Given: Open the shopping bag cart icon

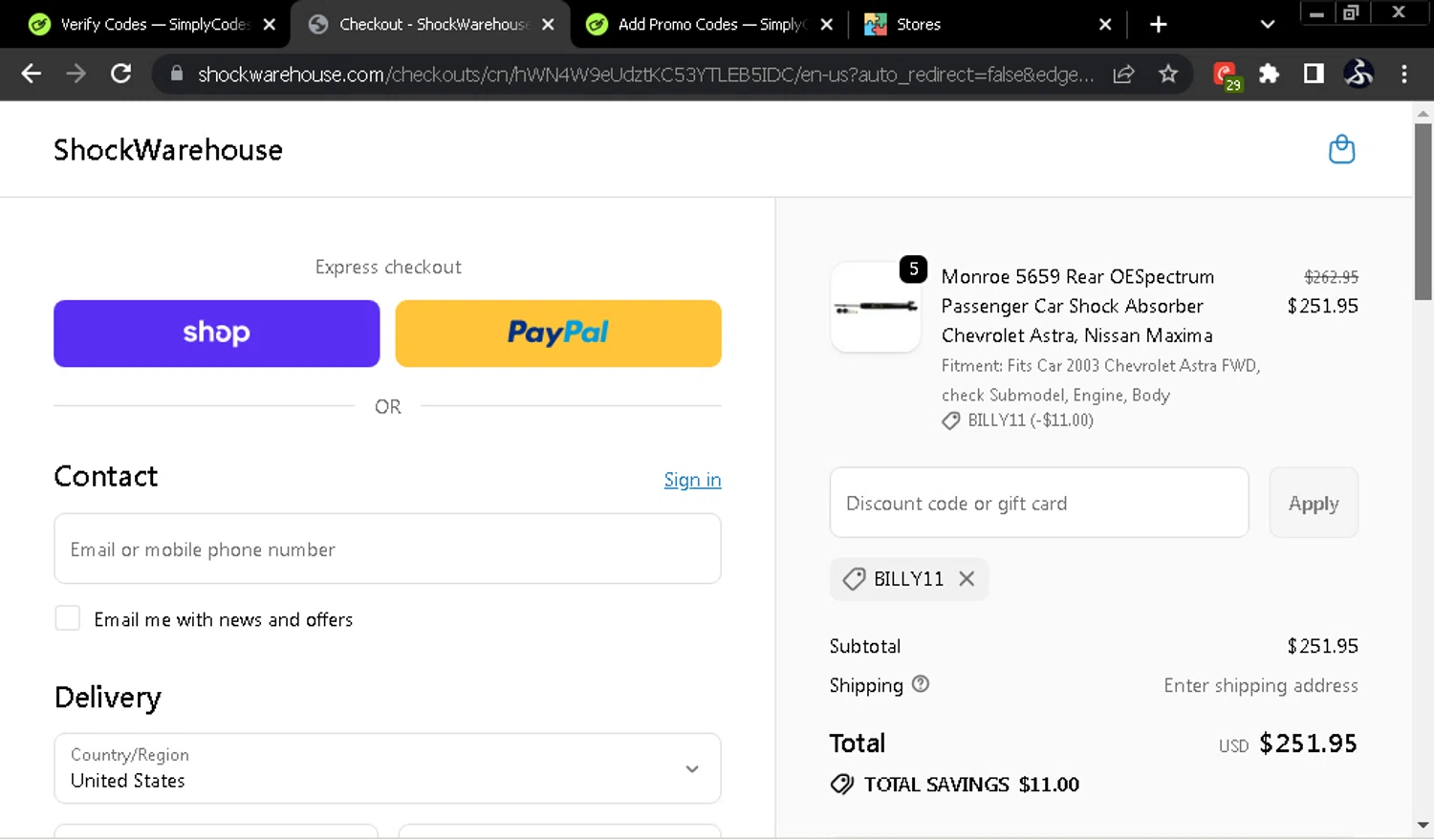Looking at the screenshot, I should point(1341,149).
